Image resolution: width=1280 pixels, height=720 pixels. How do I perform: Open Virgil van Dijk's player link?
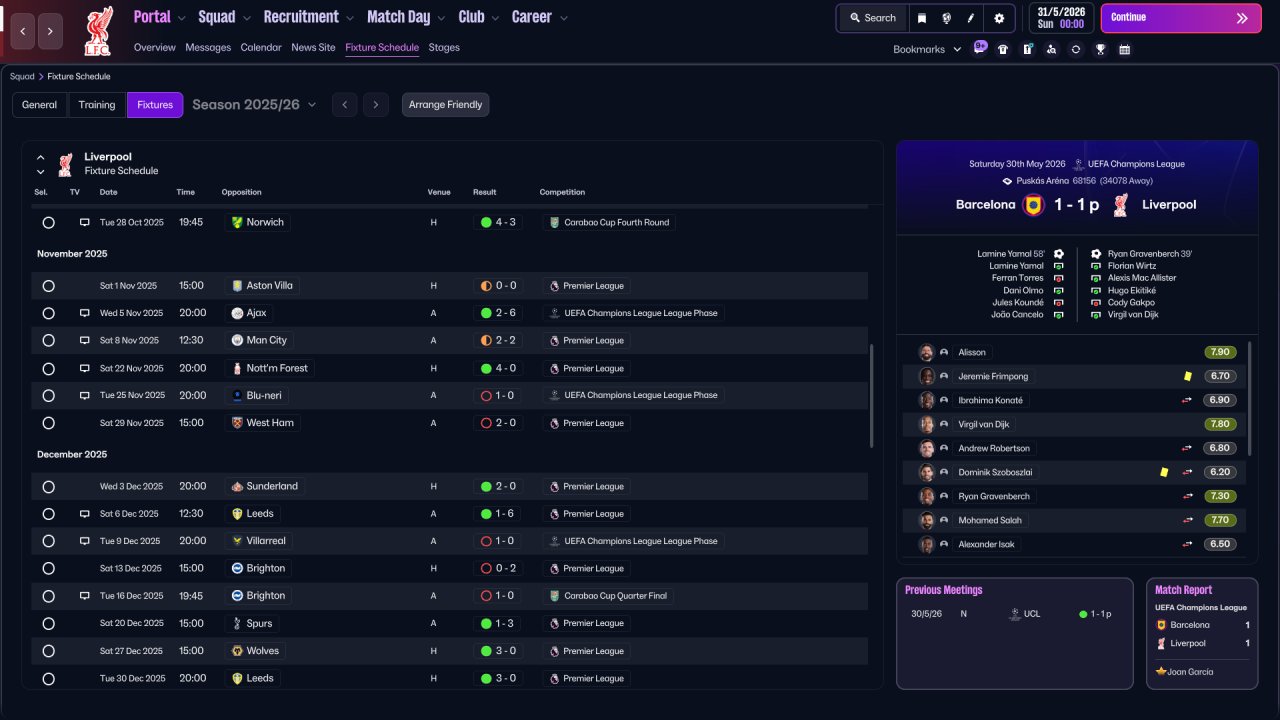tap(984, 424)
